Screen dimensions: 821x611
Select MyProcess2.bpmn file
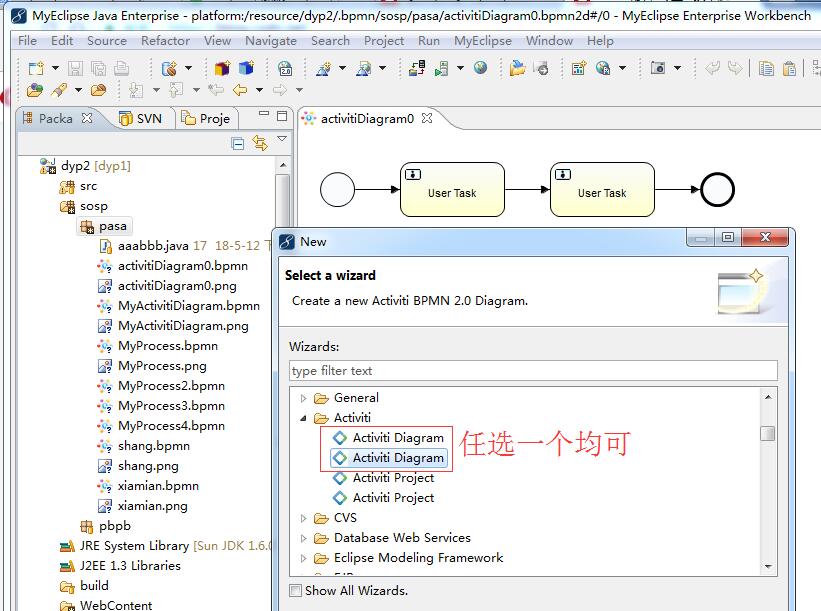(x=161, y=386)
